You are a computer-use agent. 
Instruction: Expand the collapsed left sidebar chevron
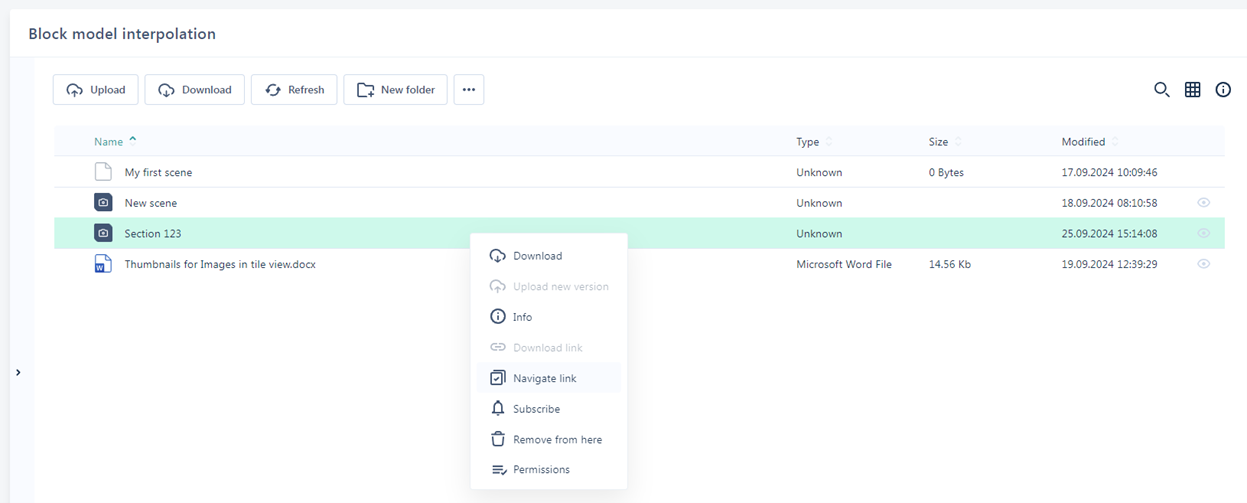[18, 373]
